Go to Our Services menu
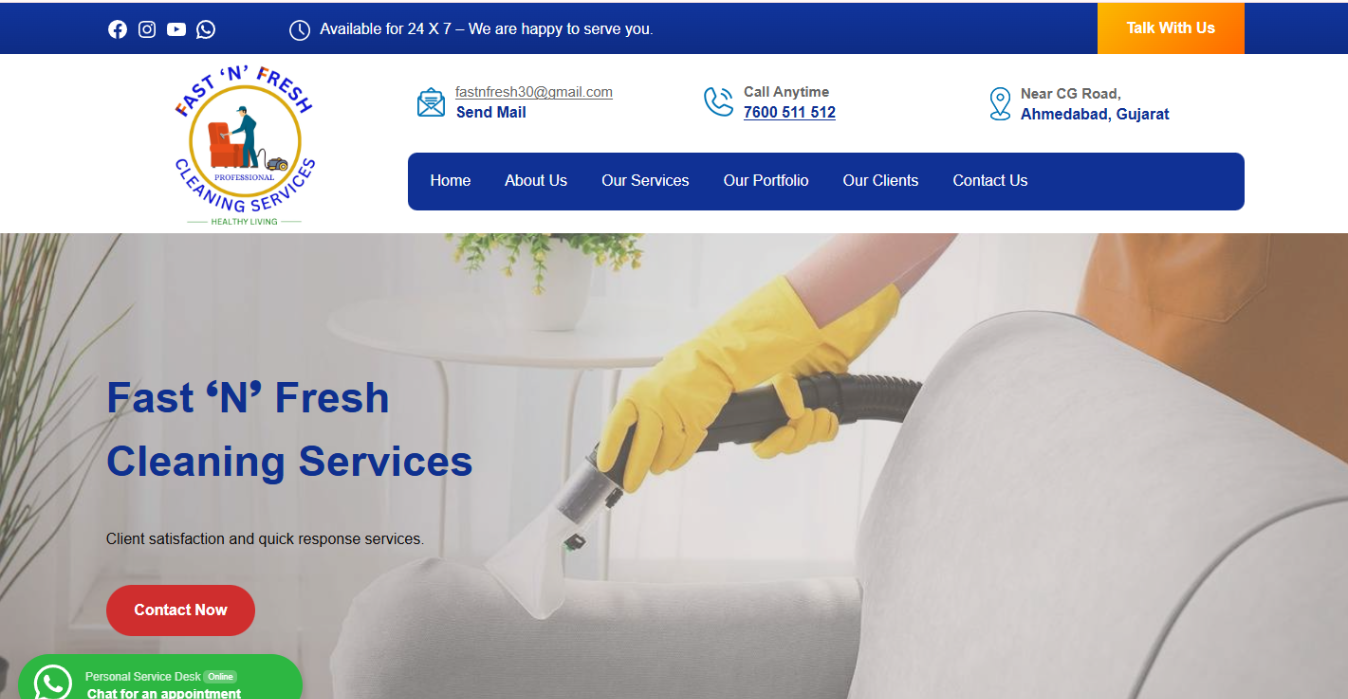Image resolution: width=1348 pixels, height=699 pixels. coord(645,181)
